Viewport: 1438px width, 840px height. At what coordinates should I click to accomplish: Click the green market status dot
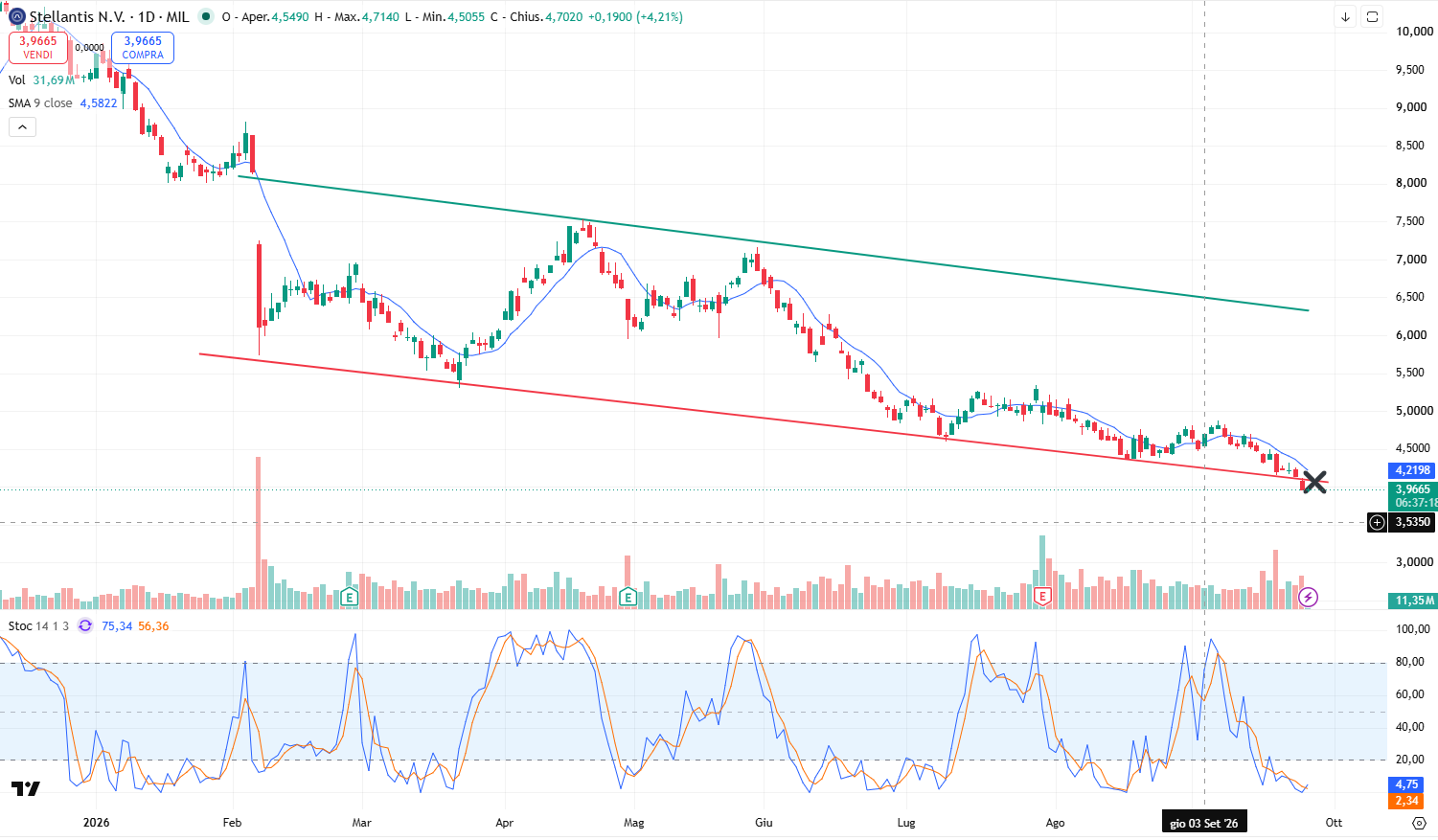pyautogui.click(x=206, y=16)
